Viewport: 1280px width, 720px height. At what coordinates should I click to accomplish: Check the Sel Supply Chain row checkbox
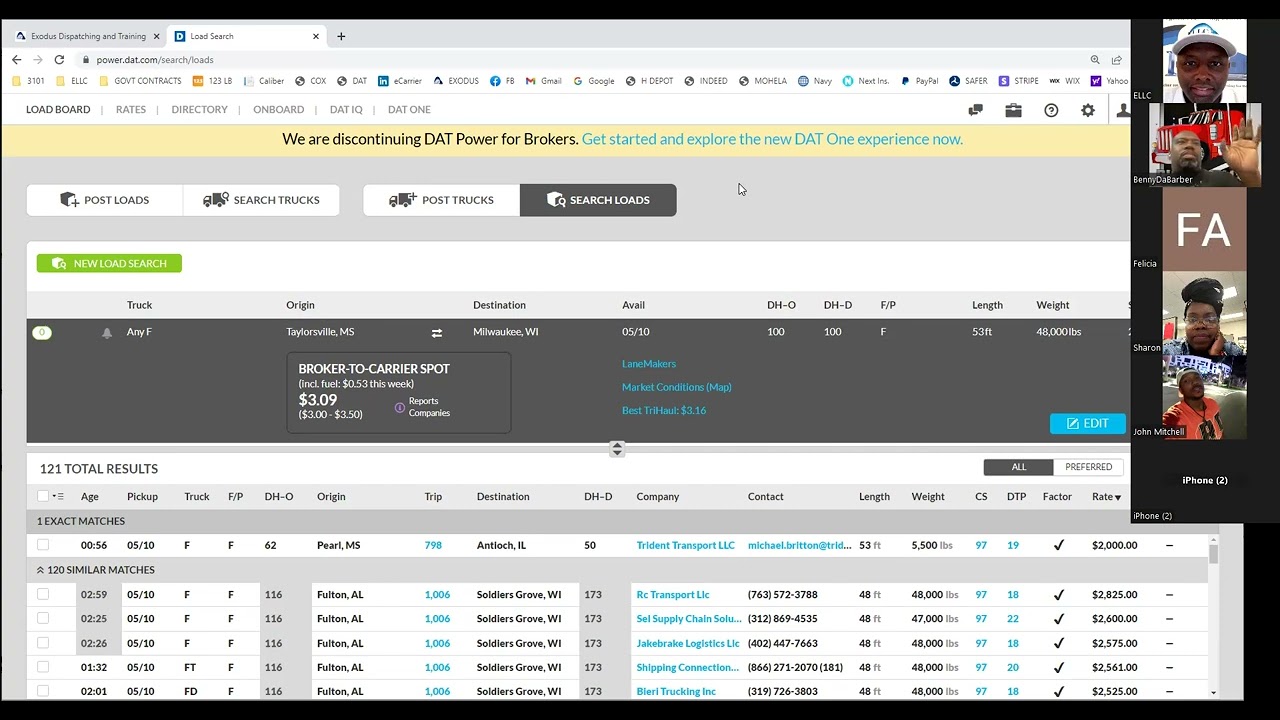tap(43, 618)
